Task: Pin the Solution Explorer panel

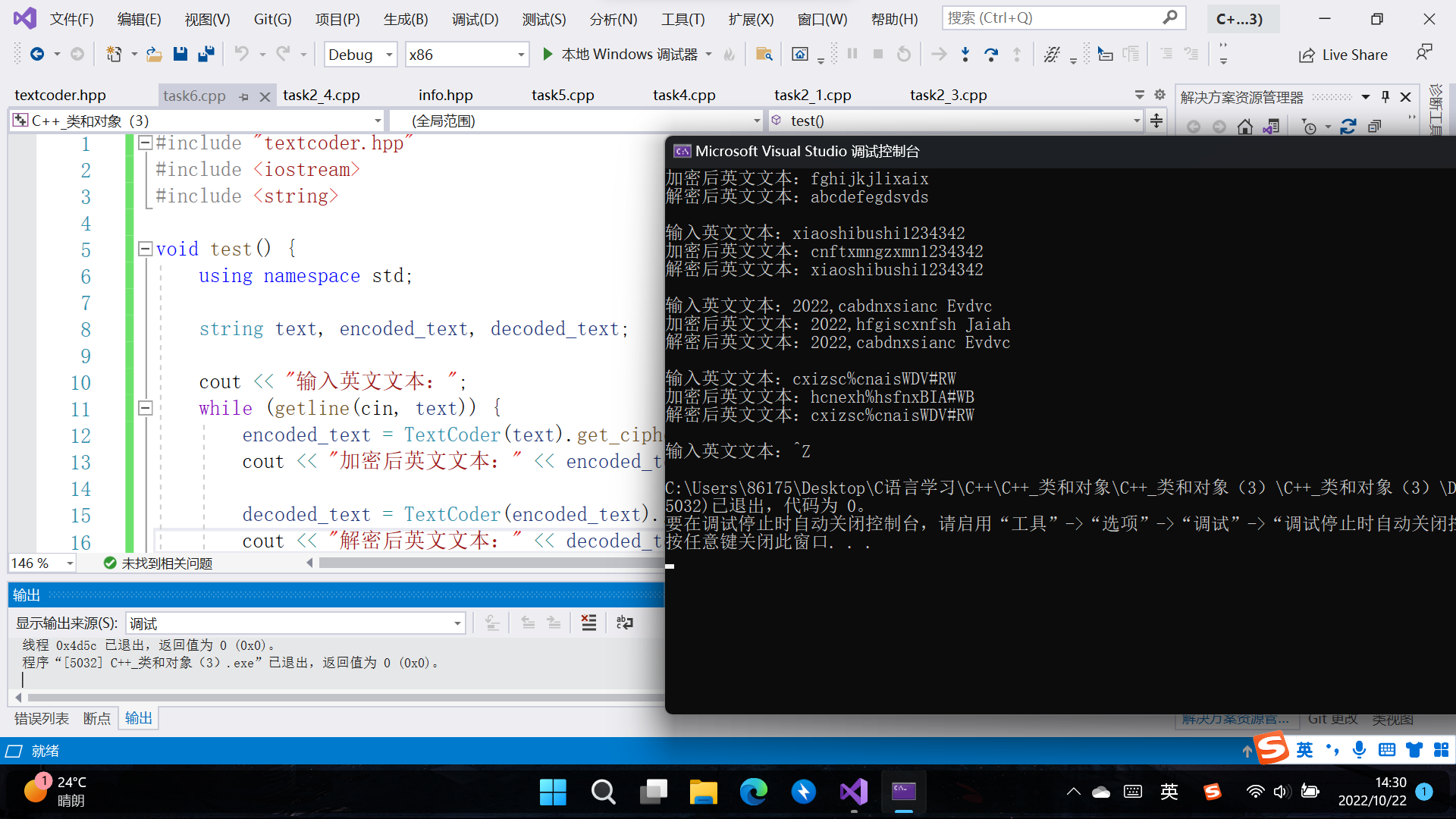Action: pos(1385,96)
